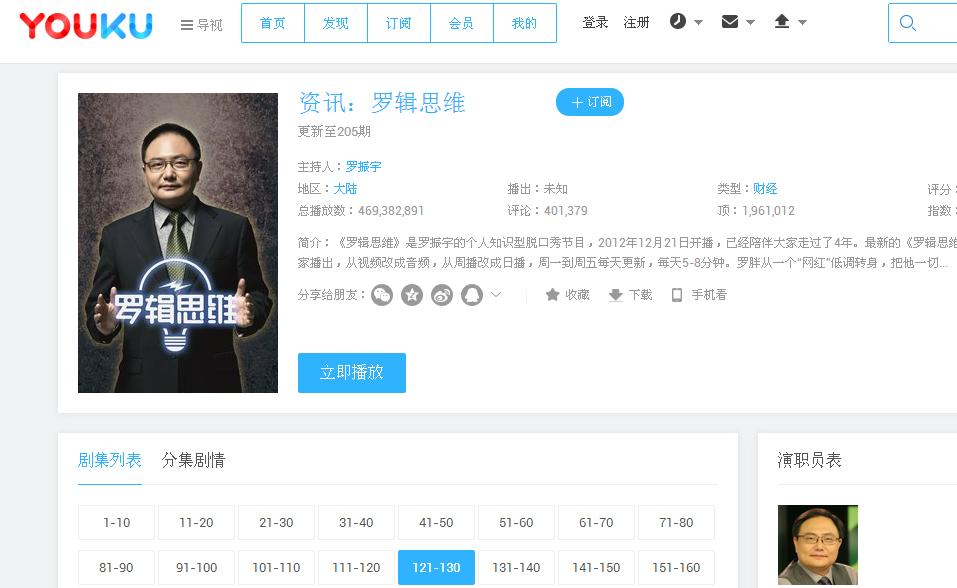Share to QQ penguin icon

pos(472,296)
